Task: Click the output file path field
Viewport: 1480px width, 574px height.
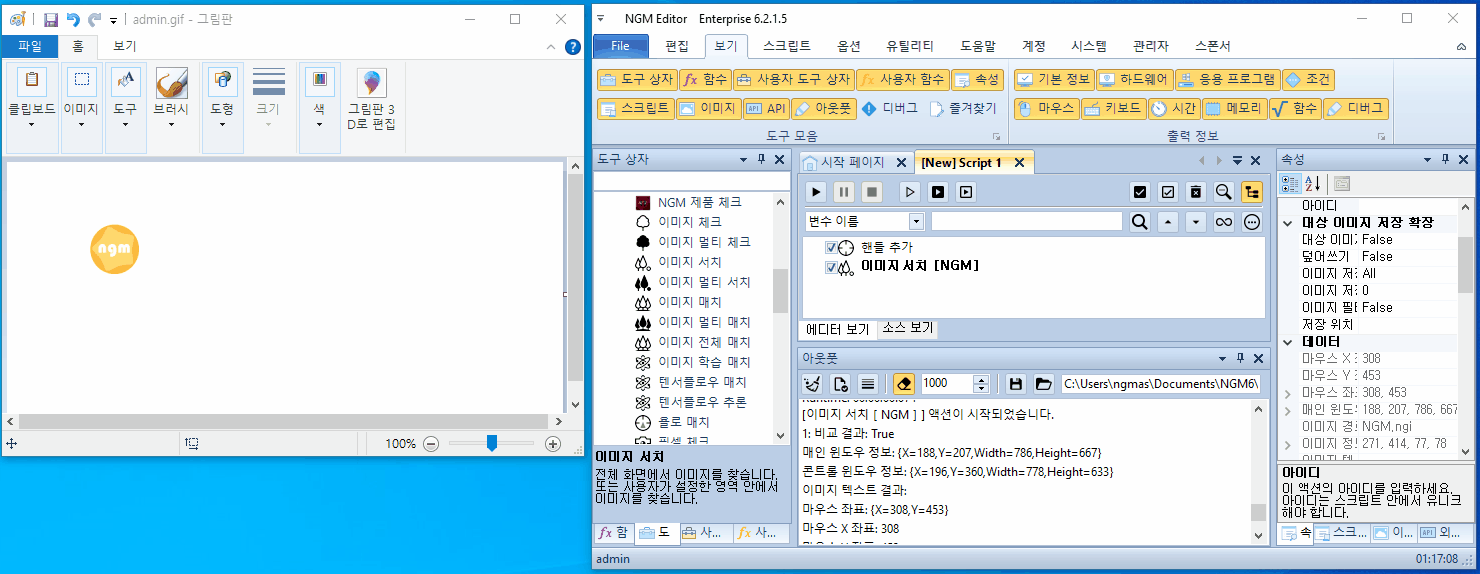Action: point(1159,383)
